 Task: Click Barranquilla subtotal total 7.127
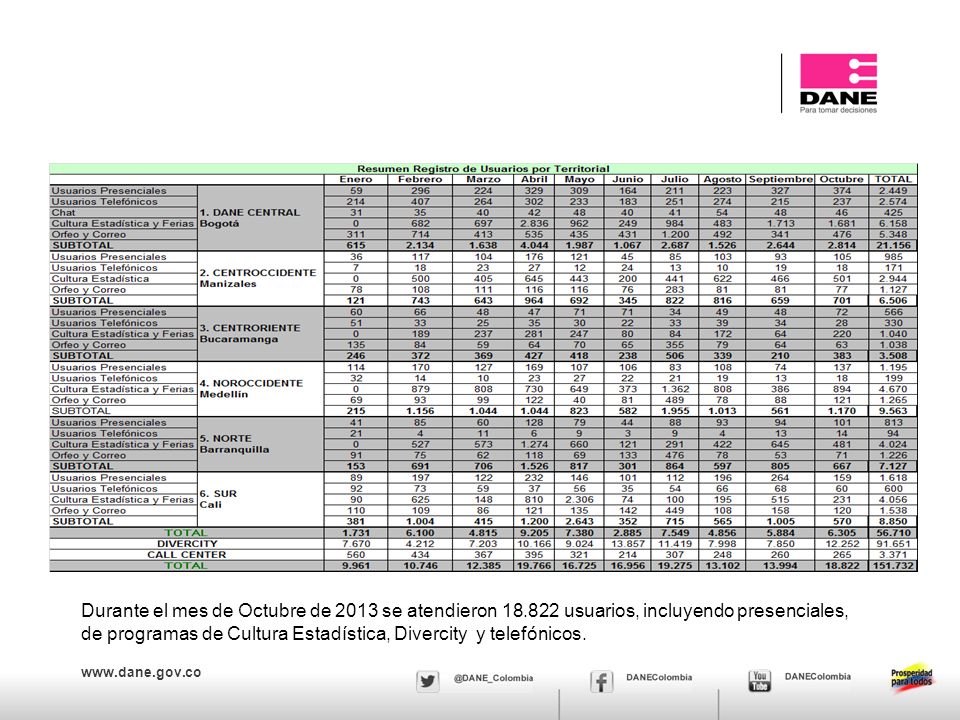tap(893, 466)
